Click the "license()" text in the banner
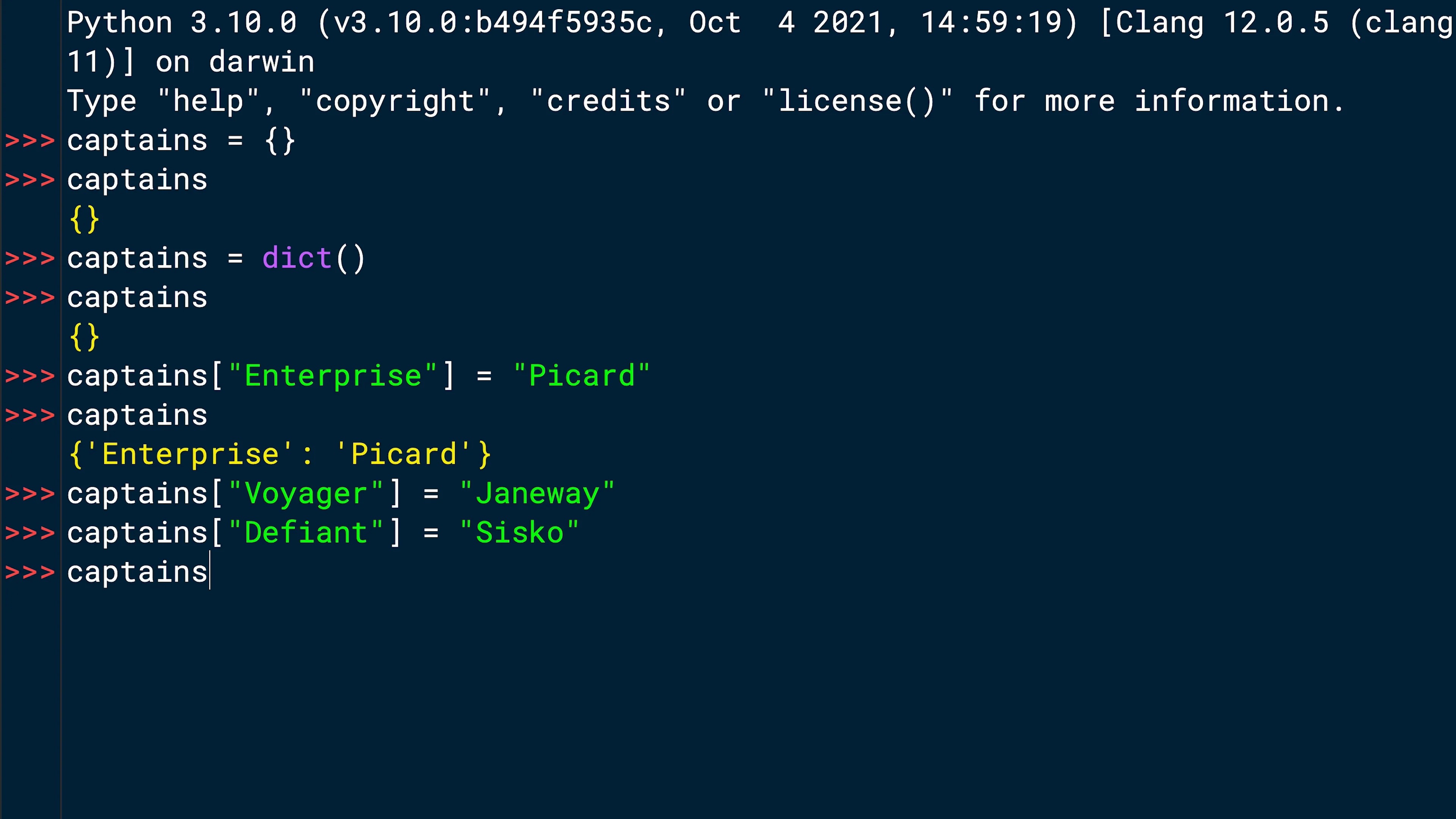The image size is (1456, 819). click(857, 102)
